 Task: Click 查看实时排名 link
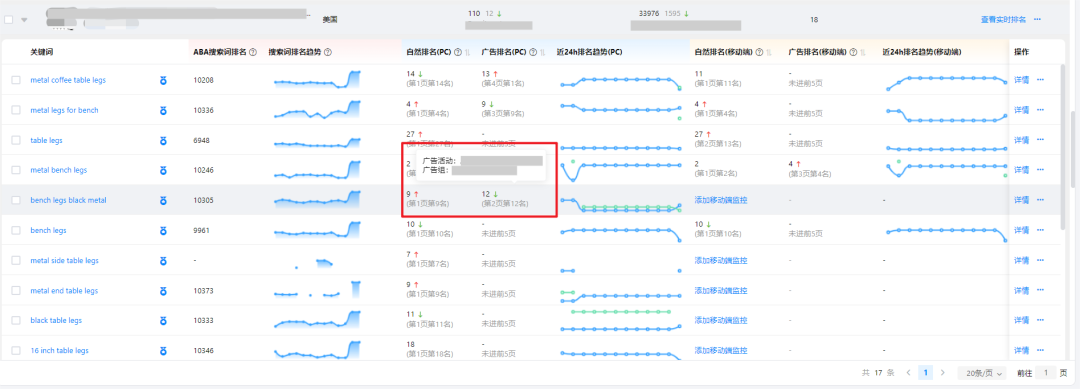1003,20
